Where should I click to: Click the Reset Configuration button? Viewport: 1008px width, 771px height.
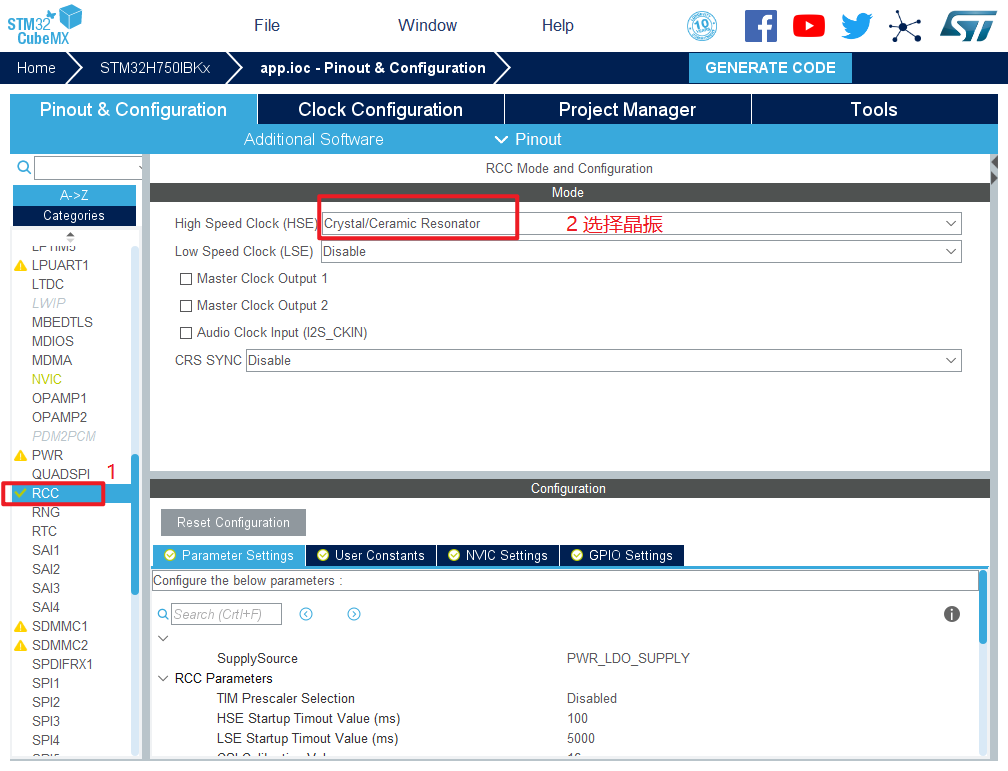click(x=233, y=523)
